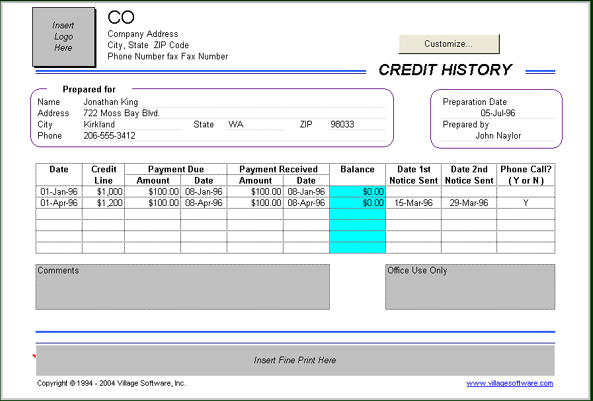Select the Prepared by field John Naylor
593x401 pixels.
[x=498, y=136]
